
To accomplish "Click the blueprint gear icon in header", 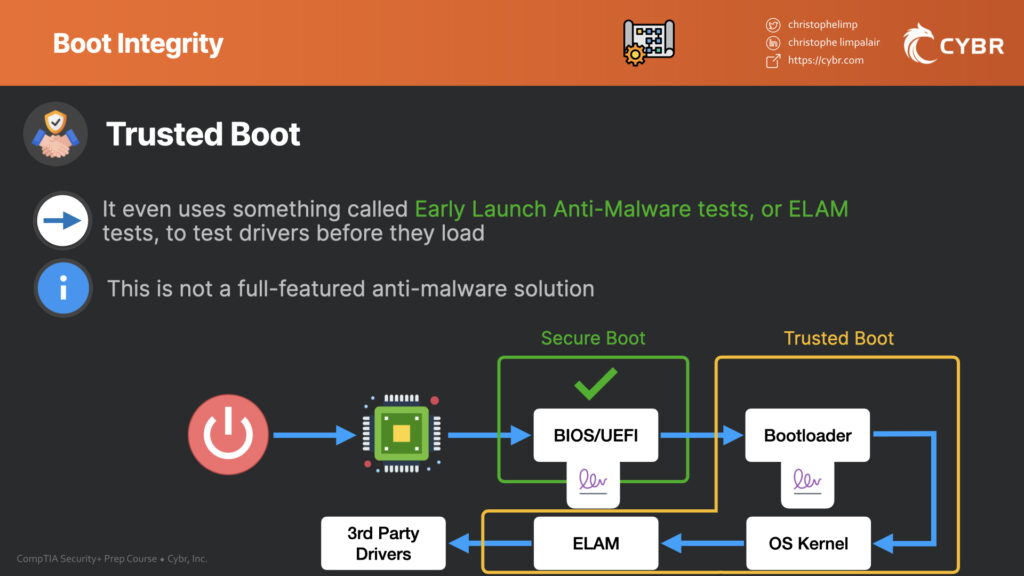I will 648,42.
